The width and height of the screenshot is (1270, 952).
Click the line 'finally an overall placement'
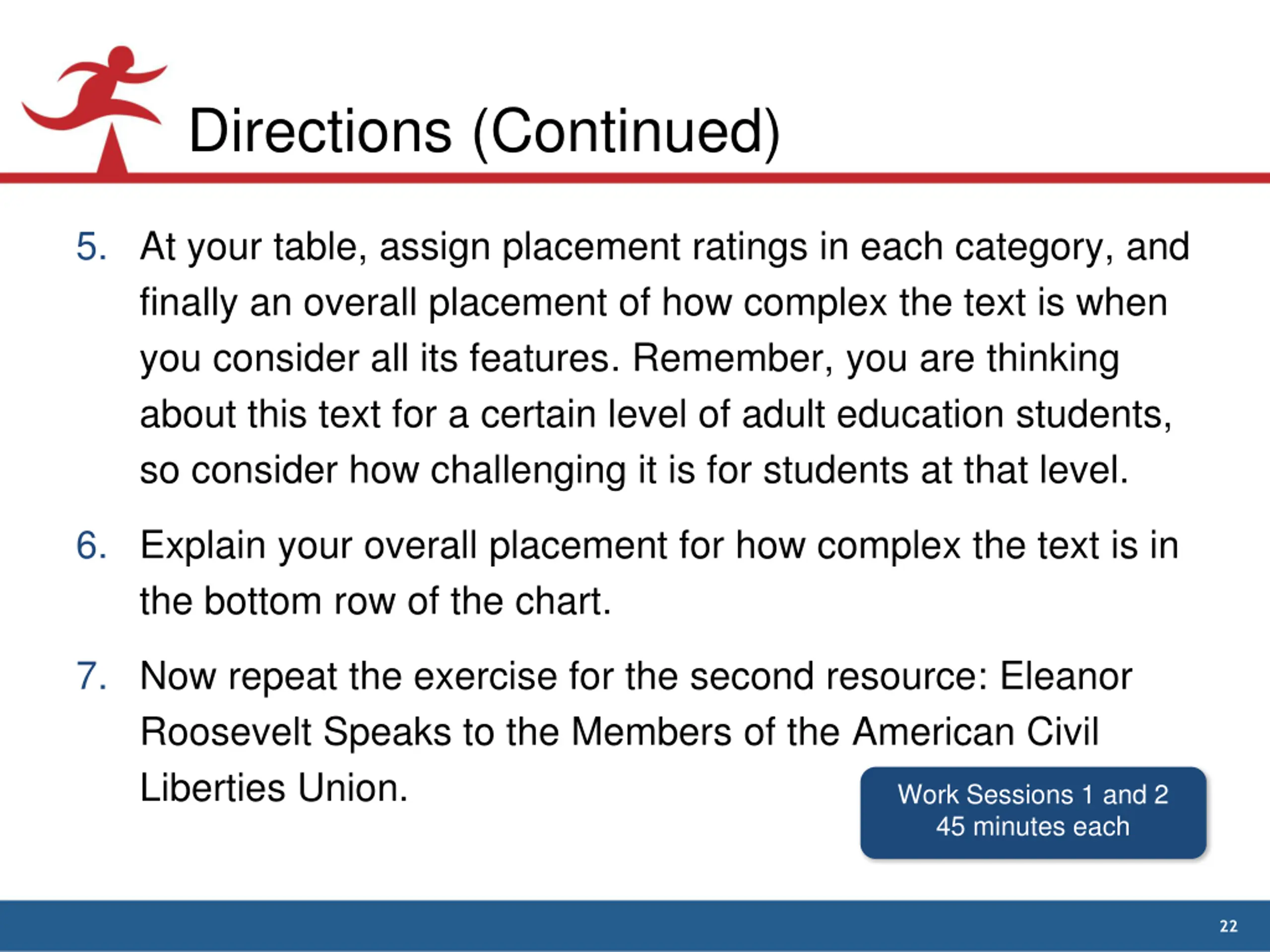point(654,303)
